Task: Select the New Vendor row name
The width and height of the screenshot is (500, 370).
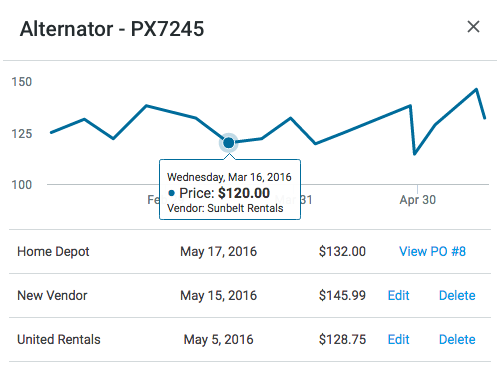Action: (x=52, y=296)
